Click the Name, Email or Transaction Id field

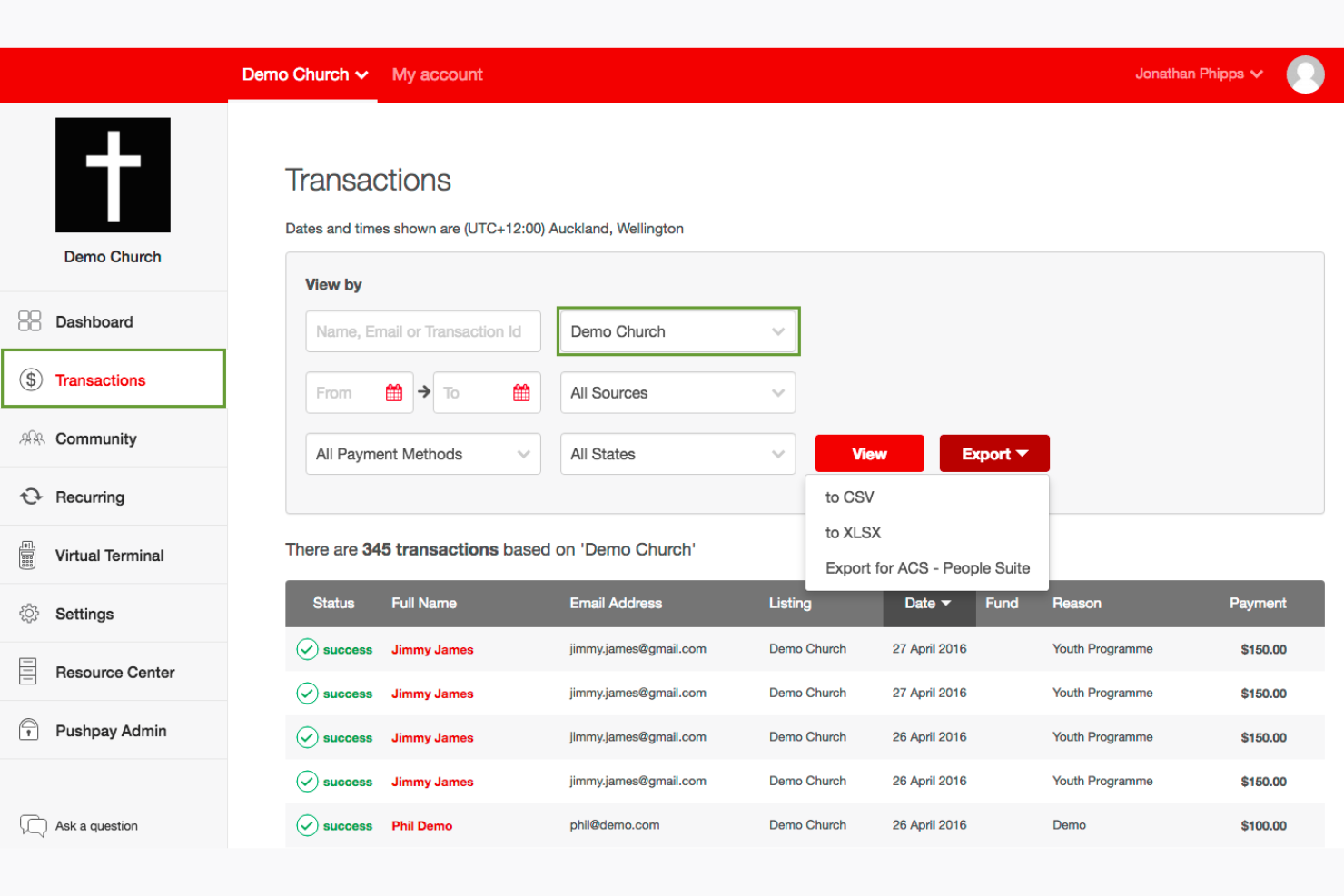423,331
